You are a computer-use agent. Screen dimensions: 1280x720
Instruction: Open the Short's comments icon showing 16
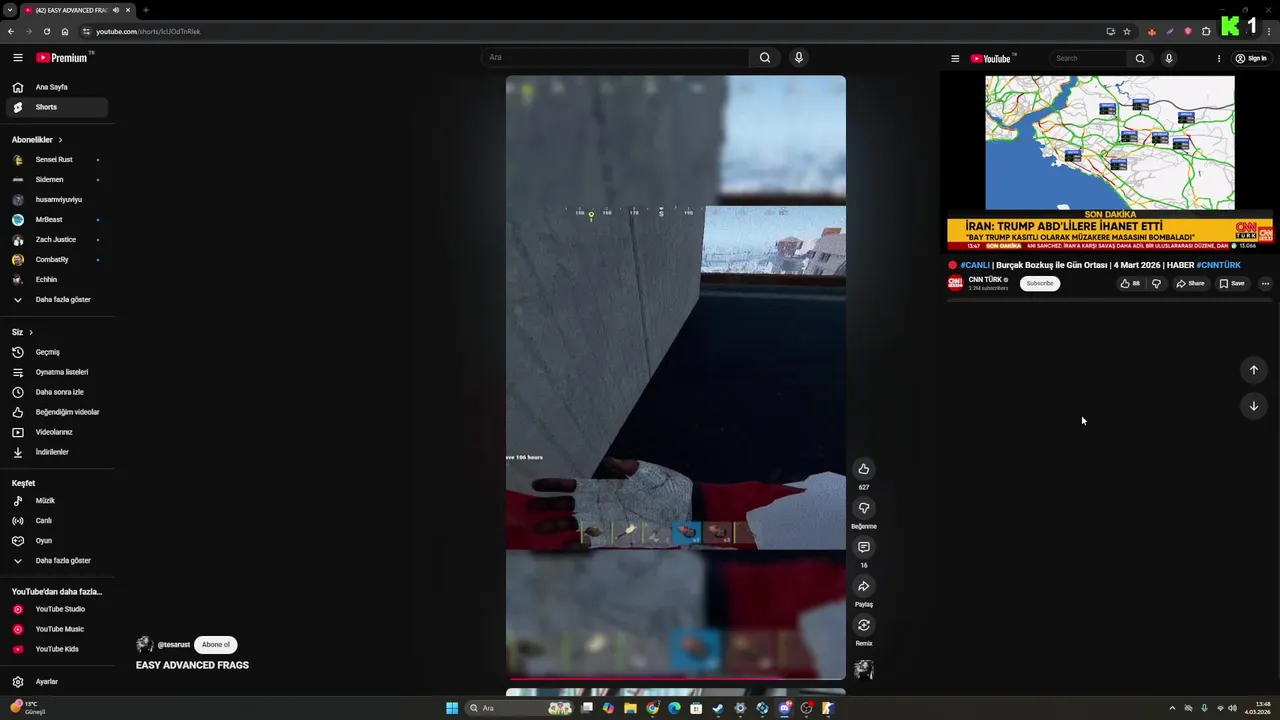tap(864, 547)
